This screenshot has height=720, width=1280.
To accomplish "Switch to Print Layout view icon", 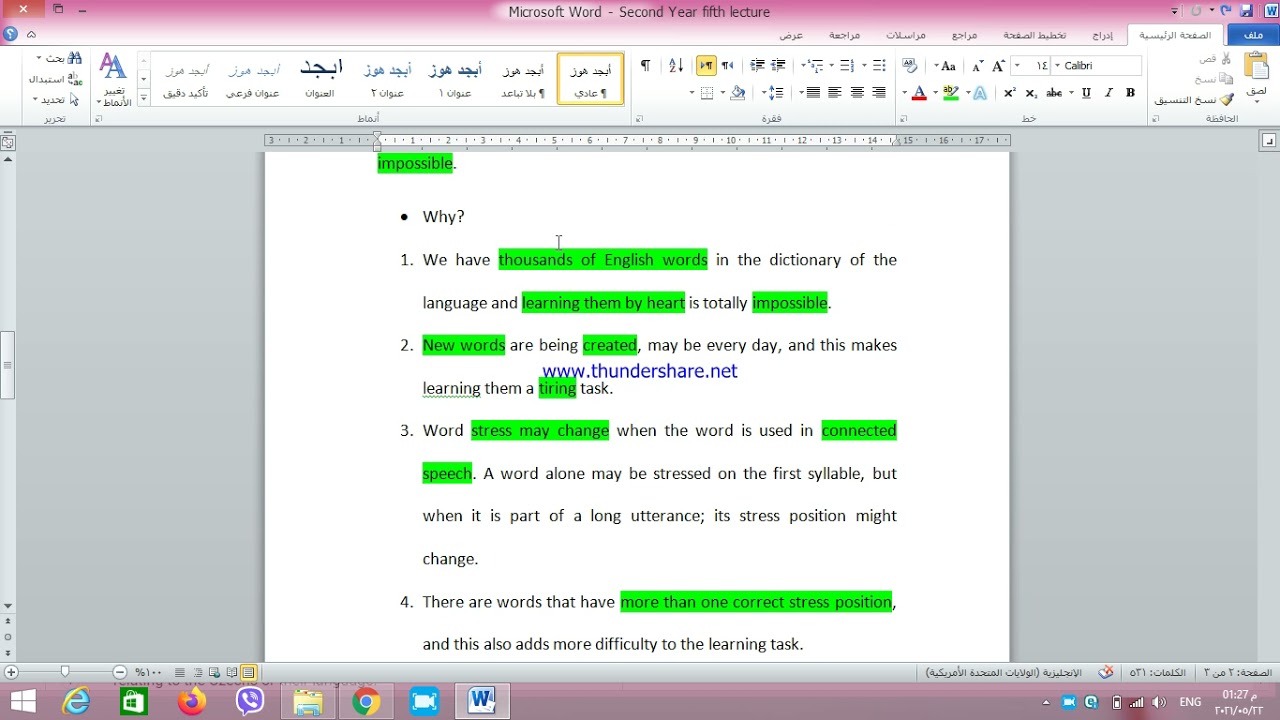I will click(x=248, y=673).
